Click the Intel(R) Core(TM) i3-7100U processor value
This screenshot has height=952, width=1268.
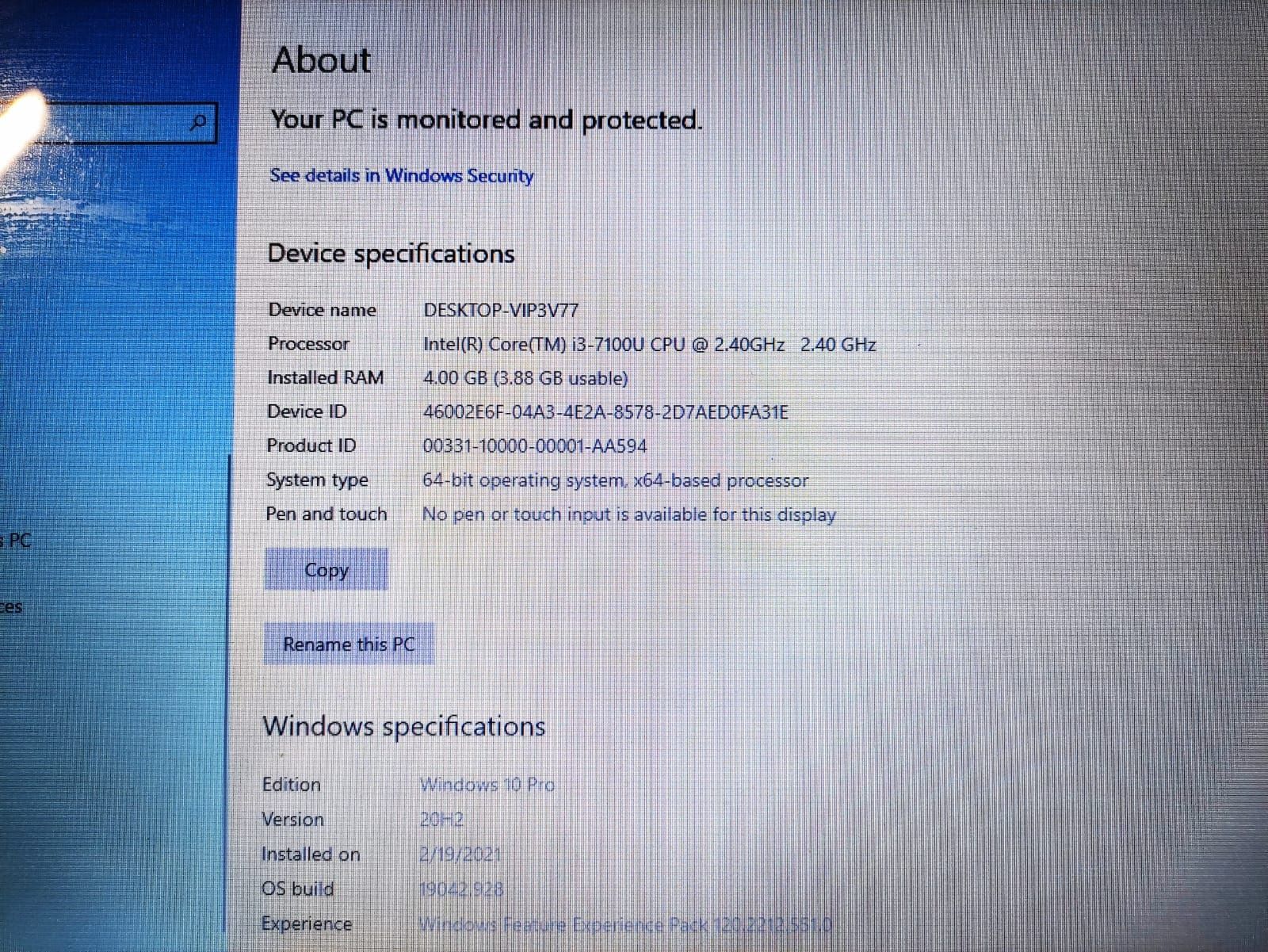click(649, 345)
